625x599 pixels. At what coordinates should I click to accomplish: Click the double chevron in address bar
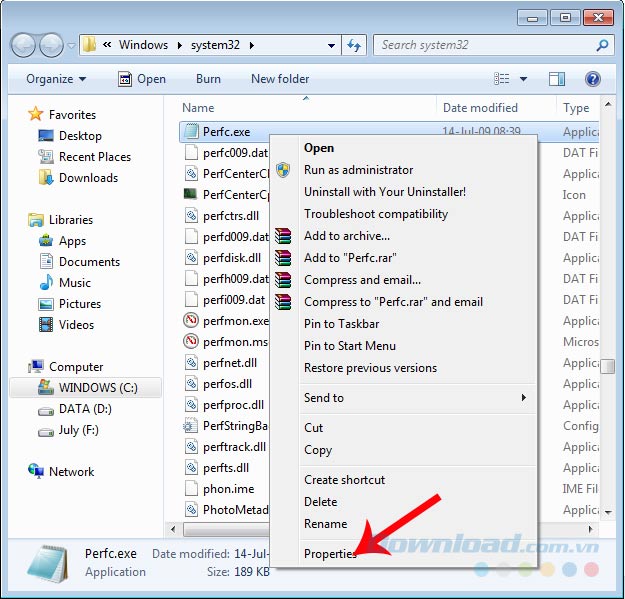click(107, 45)
